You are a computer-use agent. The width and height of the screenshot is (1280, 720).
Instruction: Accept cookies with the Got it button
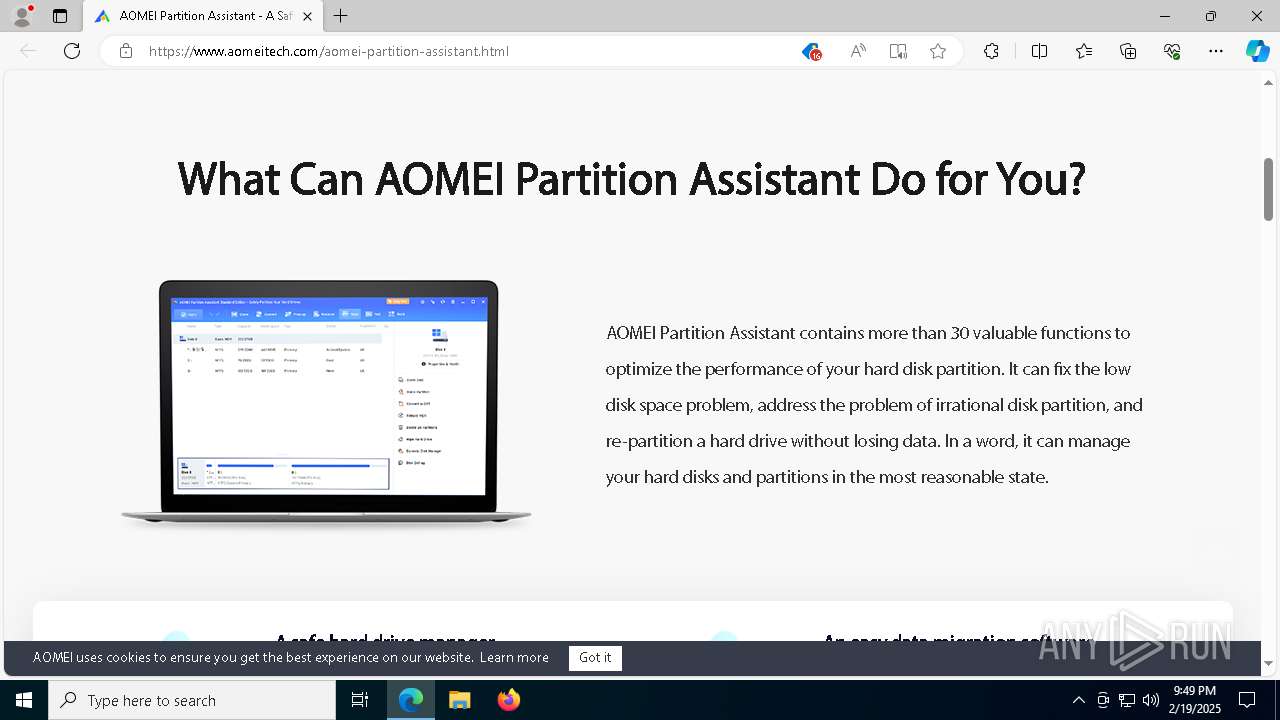595,658
